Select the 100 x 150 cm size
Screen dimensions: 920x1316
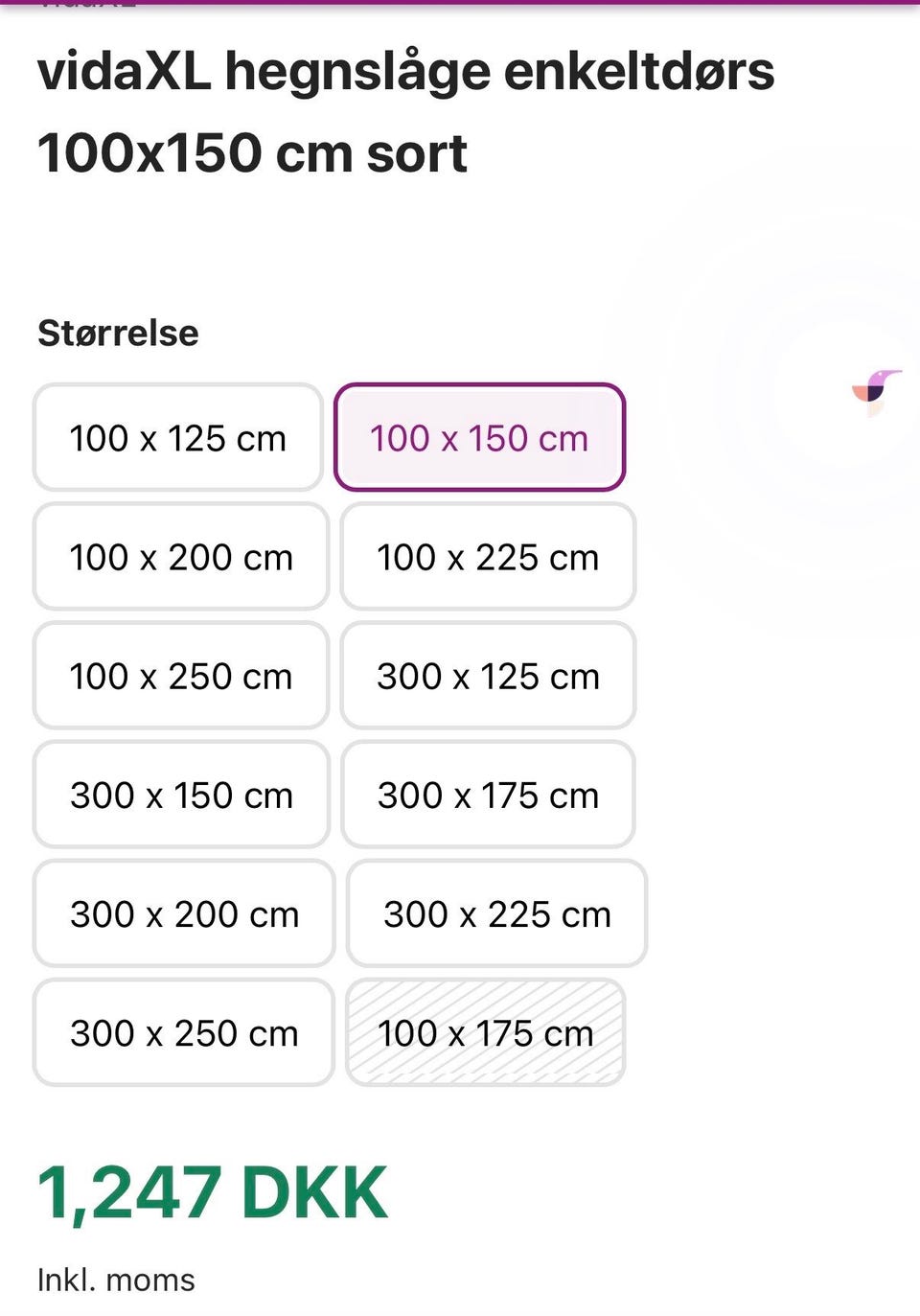point(479,438)
